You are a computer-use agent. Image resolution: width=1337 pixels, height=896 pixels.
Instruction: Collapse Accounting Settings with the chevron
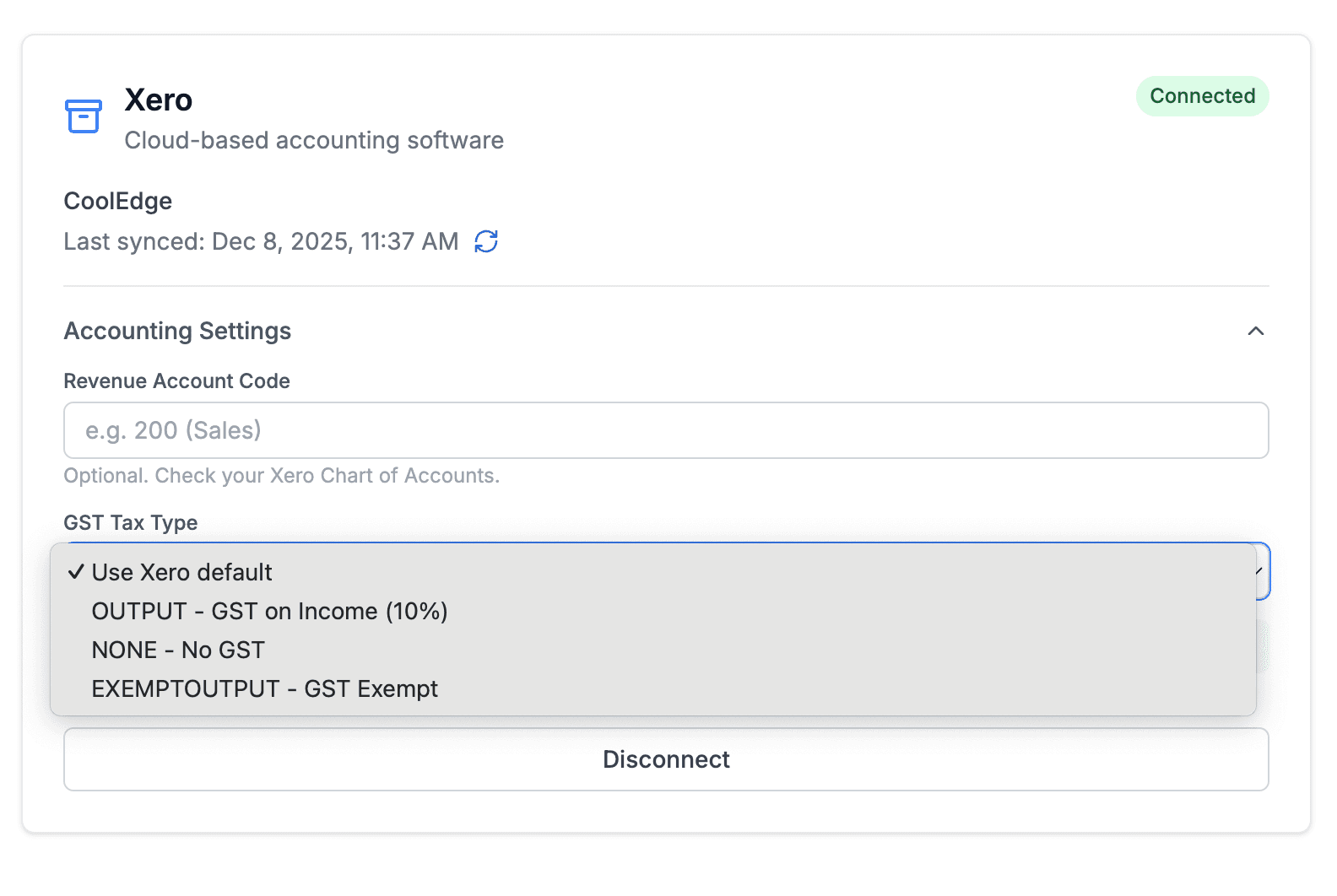1255,331
